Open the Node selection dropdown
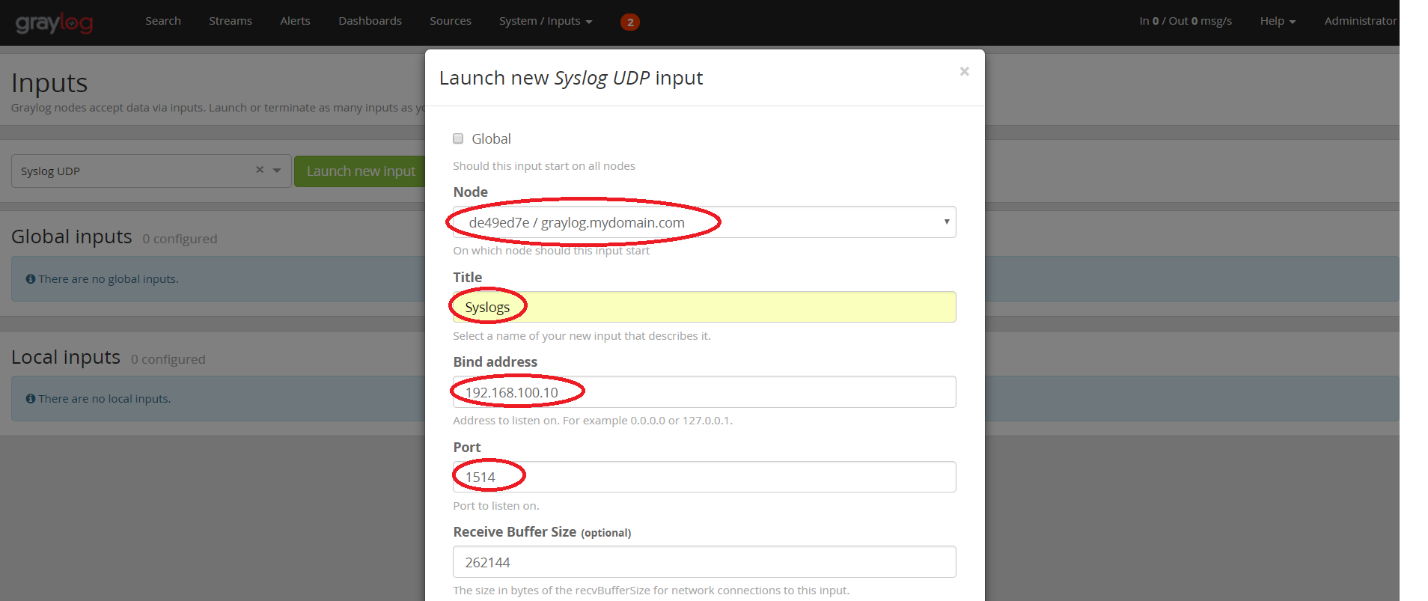The width and height of the screenshot is (1428, 601). click(704, 222)
